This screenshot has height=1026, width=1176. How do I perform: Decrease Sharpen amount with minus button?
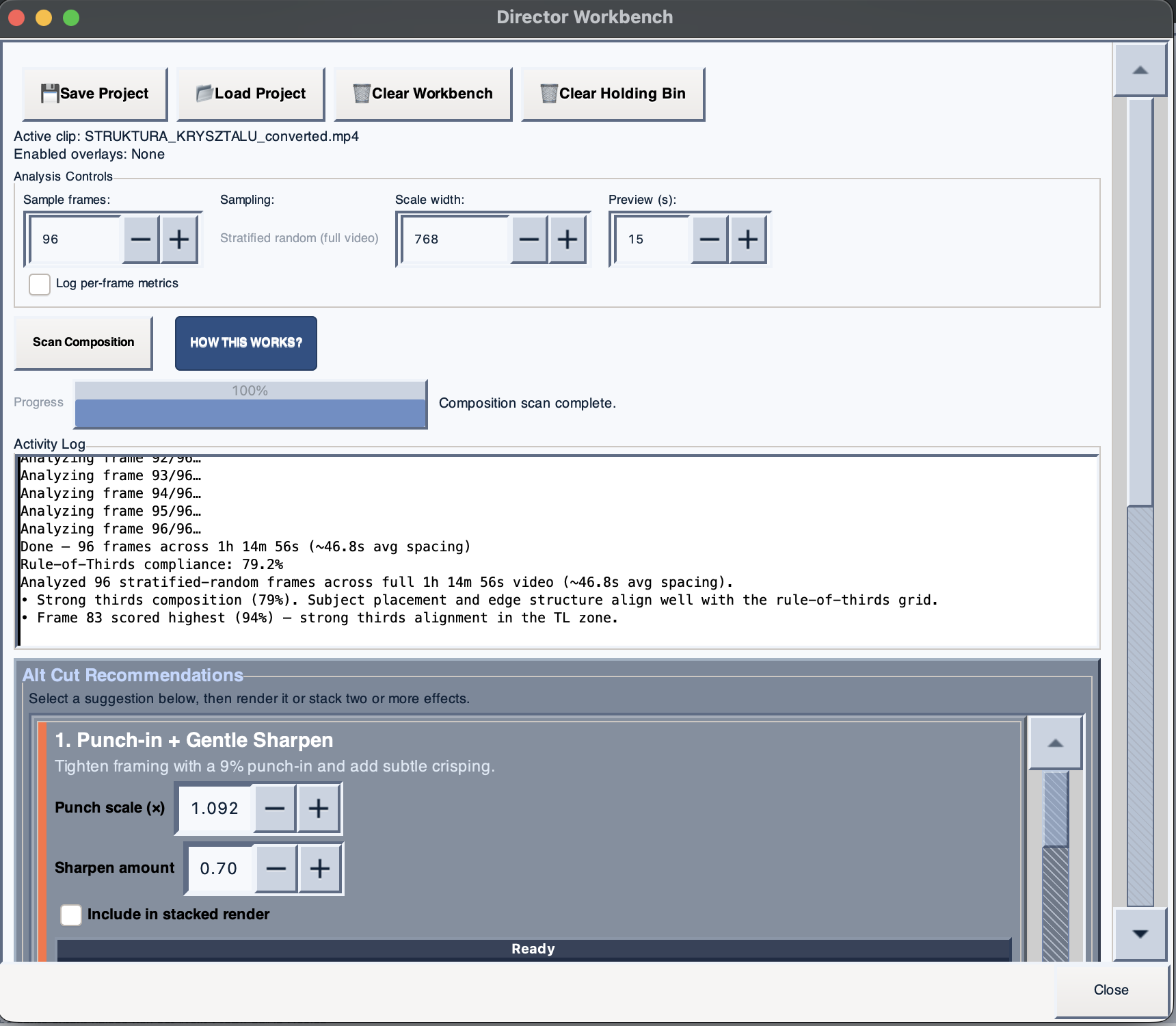click(276, 869)
